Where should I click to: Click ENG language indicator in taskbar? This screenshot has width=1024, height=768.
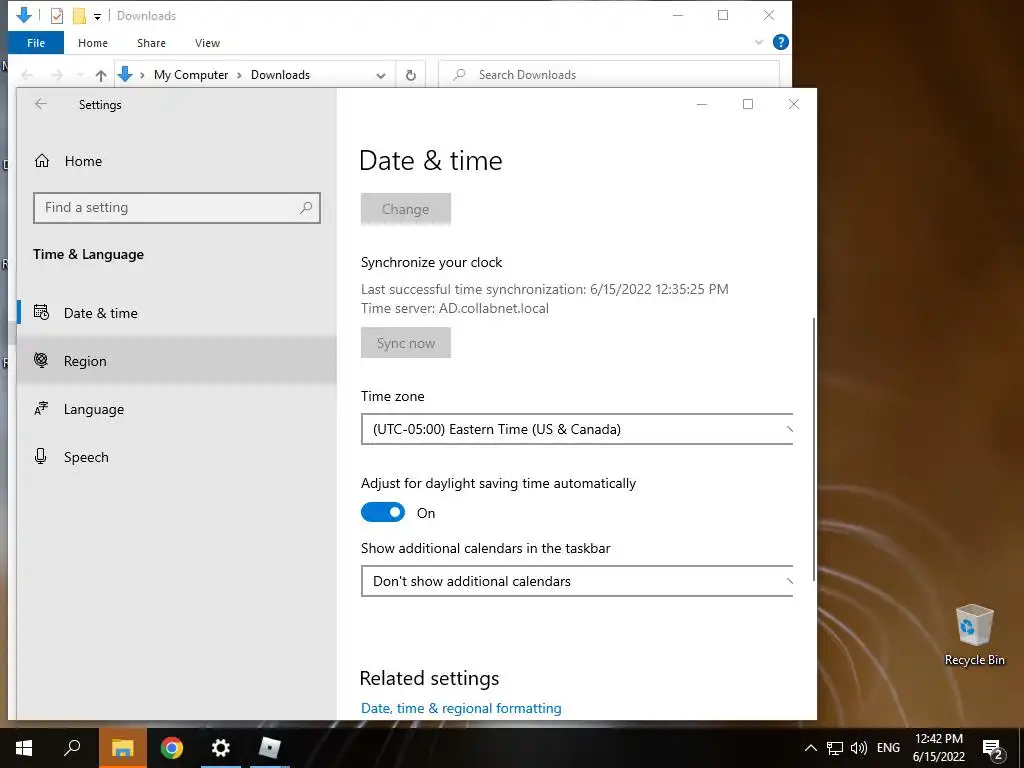click(888, 748)
